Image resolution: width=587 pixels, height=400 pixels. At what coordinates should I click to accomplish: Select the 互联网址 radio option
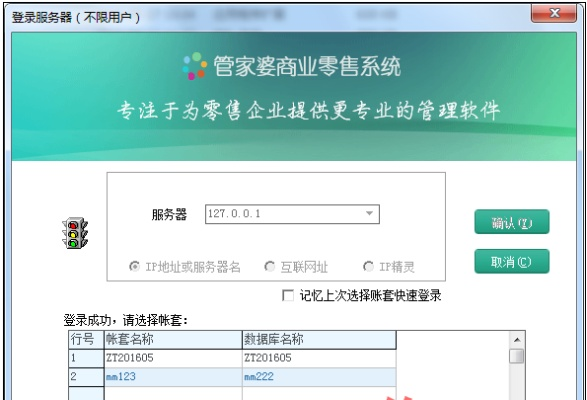coord(270,266)
